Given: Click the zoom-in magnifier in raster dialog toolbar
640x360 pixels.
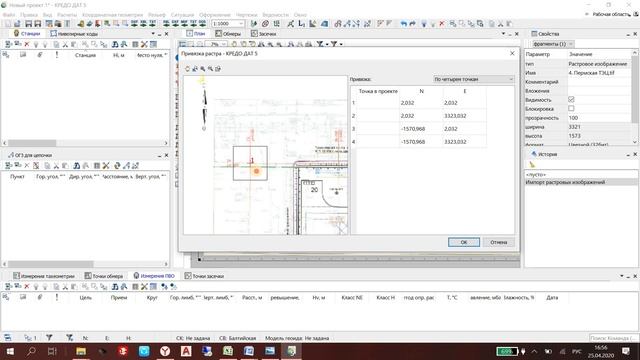Looking at the screenshot, I should pos(203,69).
